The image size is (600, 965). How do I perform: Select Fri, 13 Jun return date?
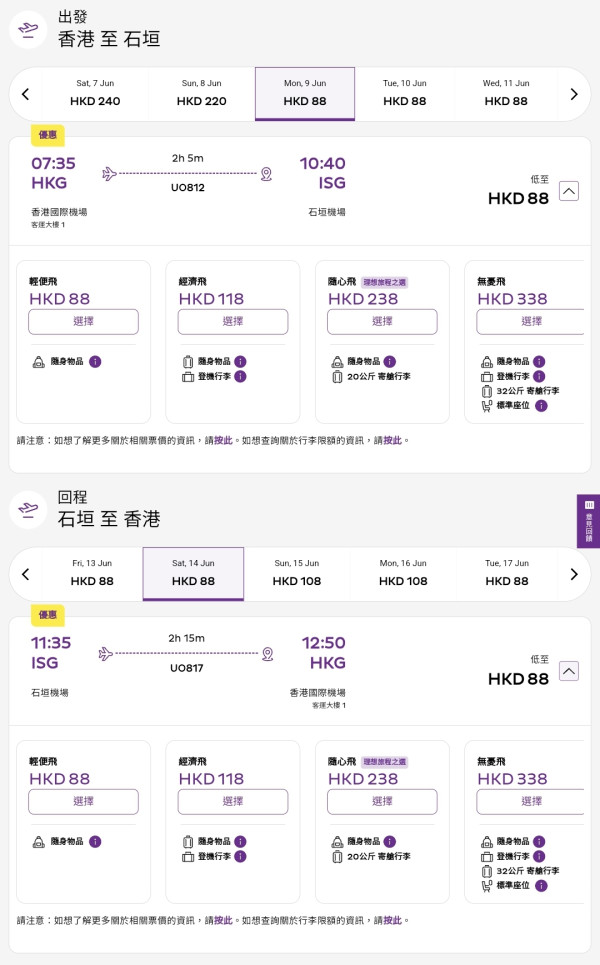92,574
